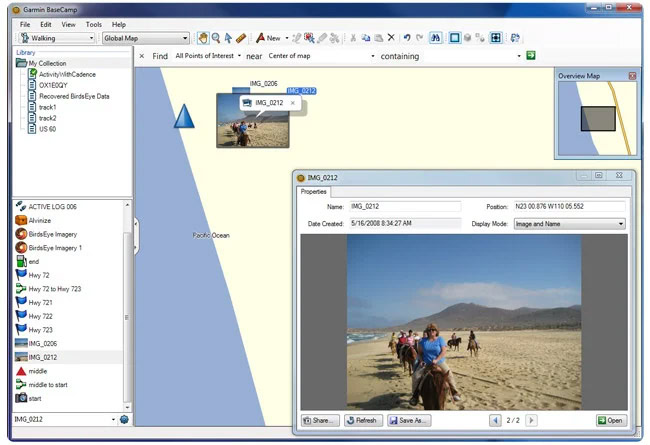Click the Save As button

[x=409, y=421]
